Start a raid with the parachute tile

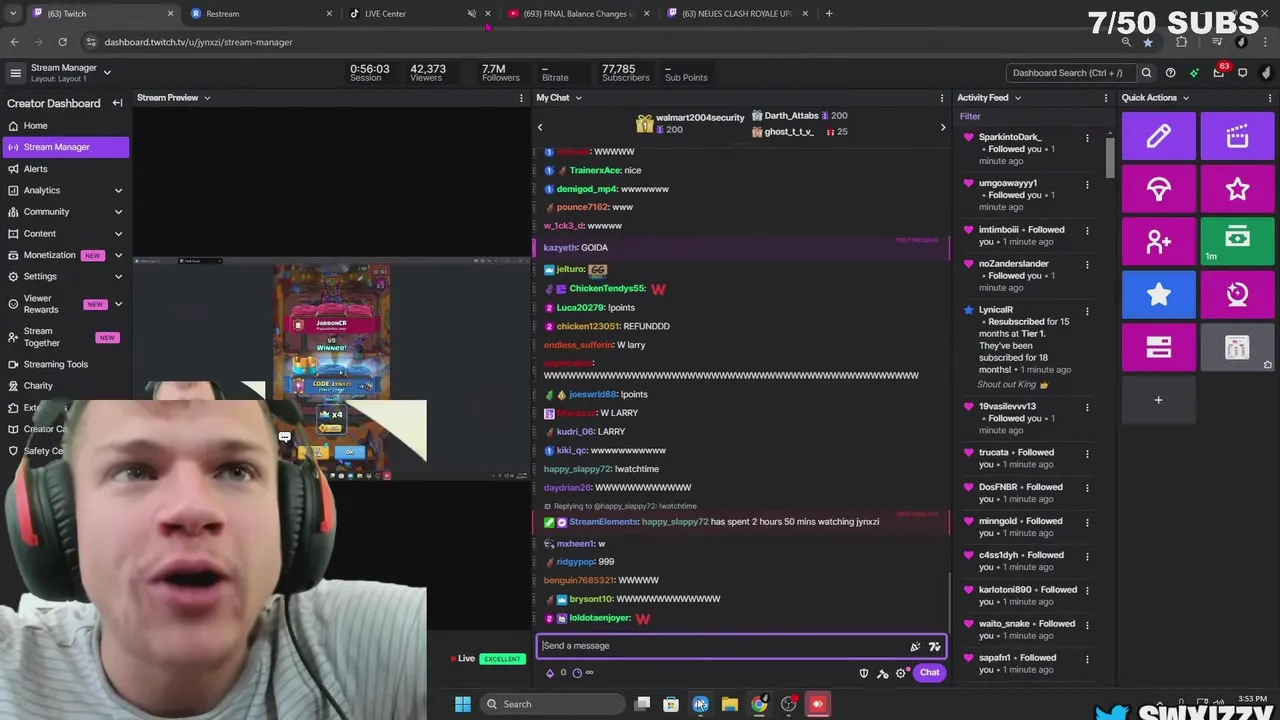pos(1158,188)
